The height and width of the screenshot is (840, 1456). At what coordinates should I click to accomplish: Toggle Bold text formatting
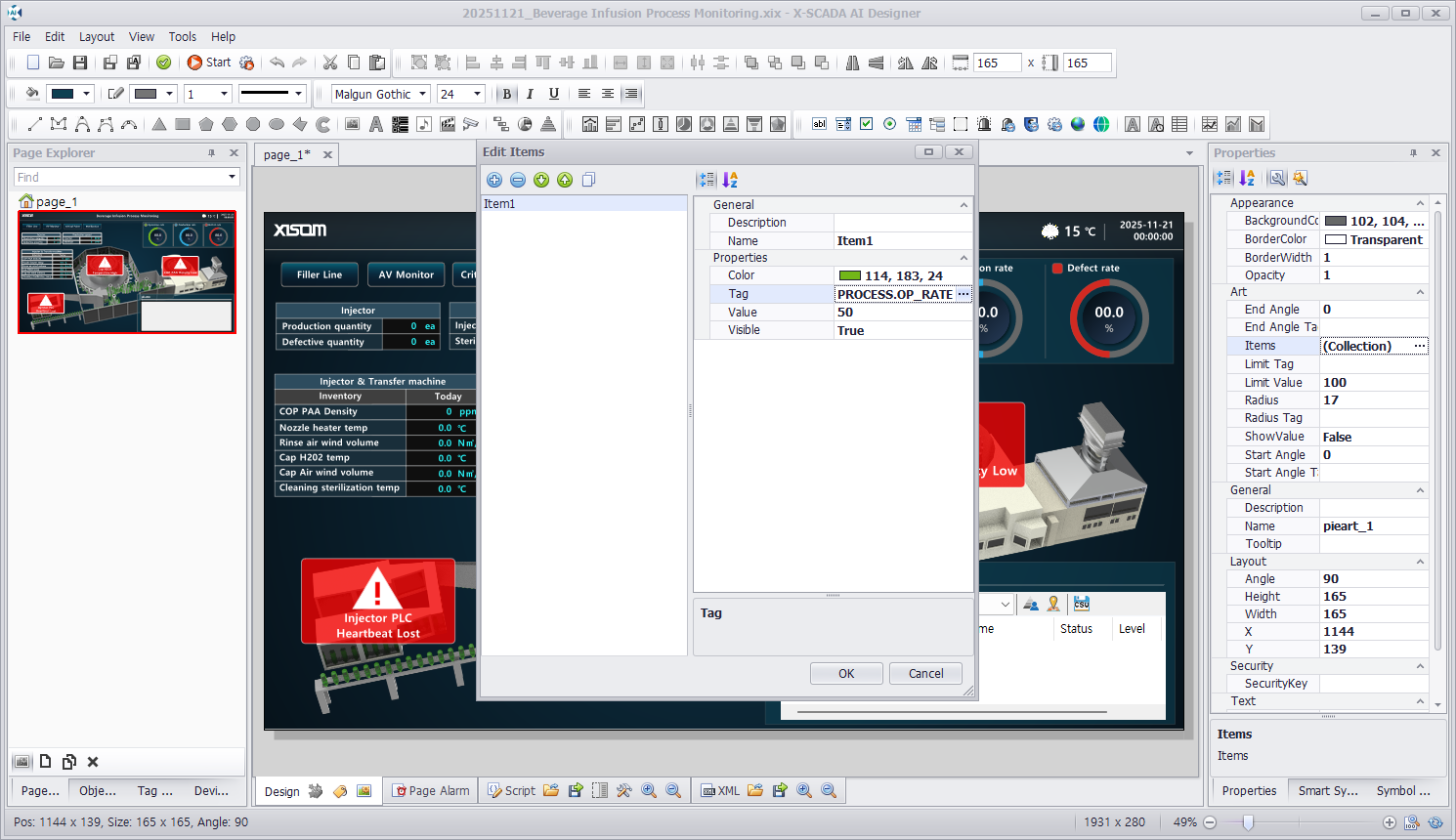[506, 94]
